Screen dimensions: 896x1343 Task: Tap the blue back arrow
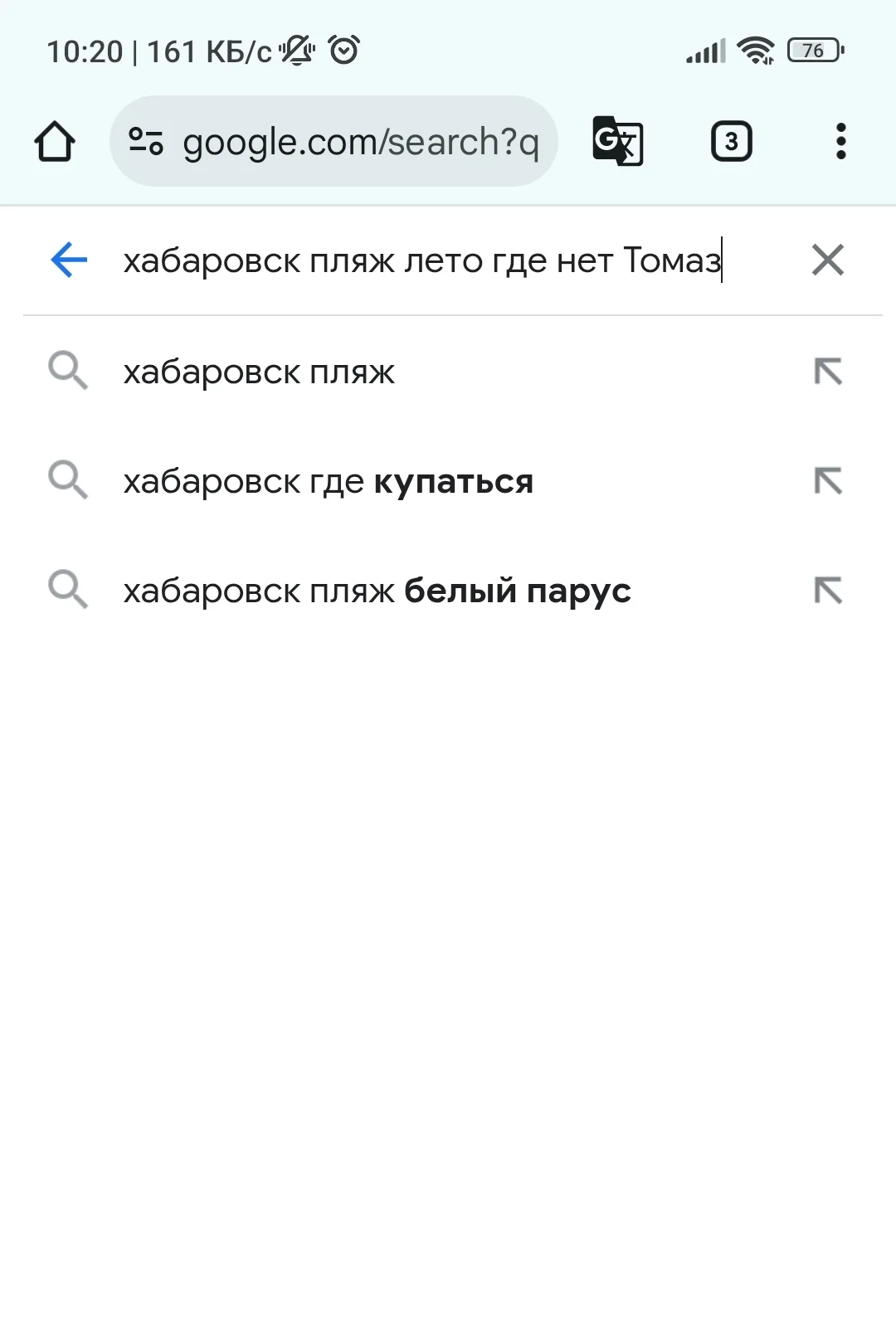(x=69, y=260)
